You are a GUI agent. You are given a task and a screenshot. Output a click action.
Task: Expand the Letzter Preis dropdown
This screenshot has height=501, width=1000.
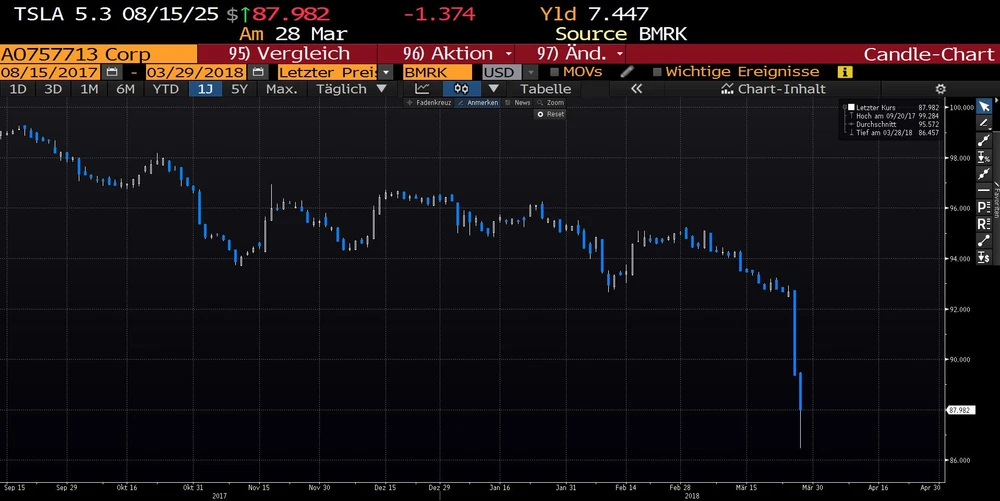click(x=386, y=72)
